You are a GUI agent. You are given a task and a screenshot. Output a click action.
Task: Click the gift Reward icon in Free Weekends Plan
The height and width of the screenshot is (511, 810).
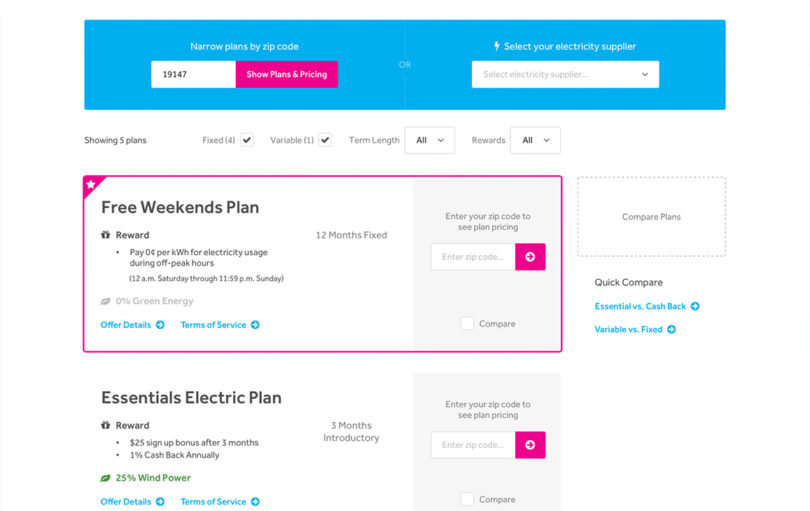coord(105,235)
